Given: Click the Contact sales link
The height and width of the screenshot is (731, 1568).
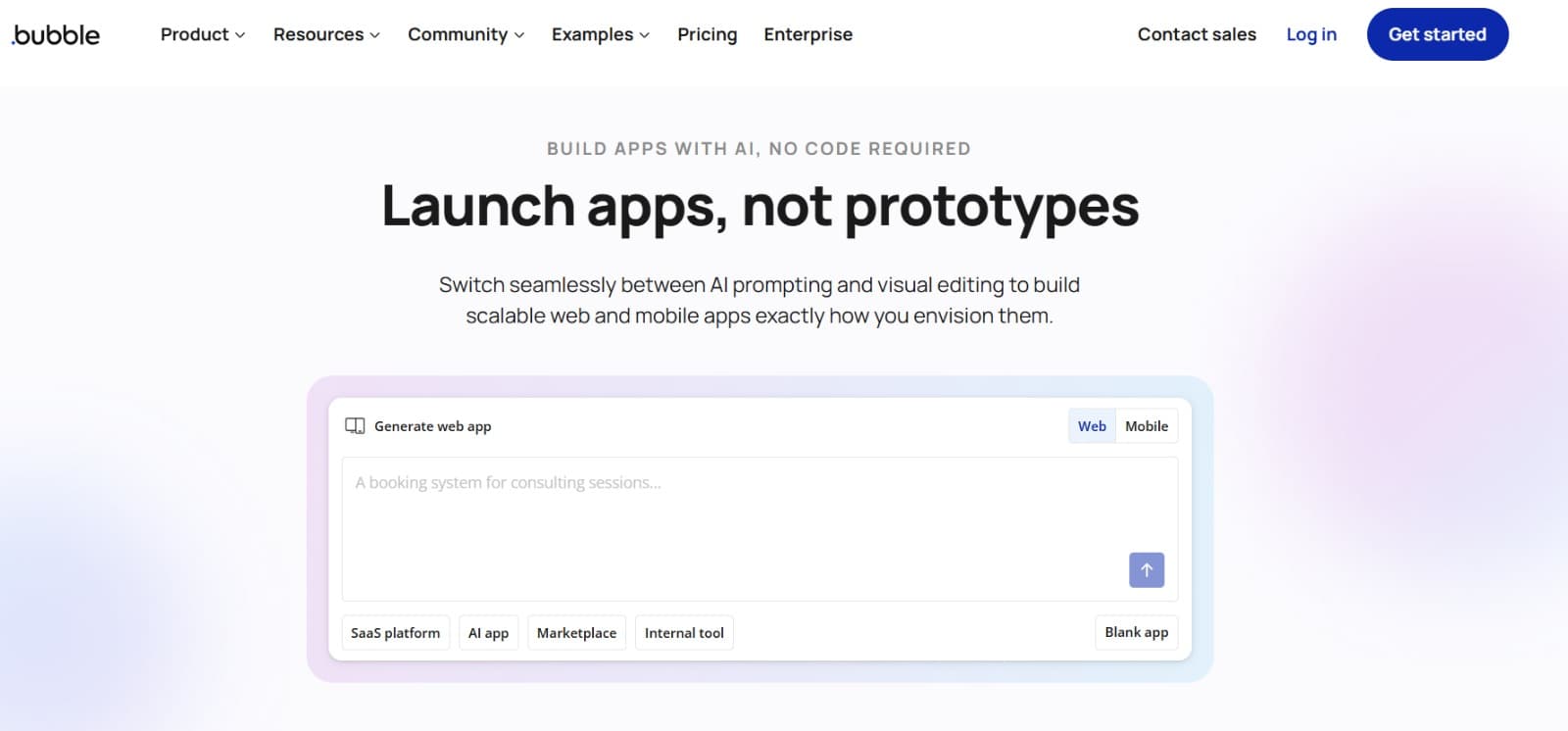Looking at the screenshot, I should click(x=1197, y=34).
